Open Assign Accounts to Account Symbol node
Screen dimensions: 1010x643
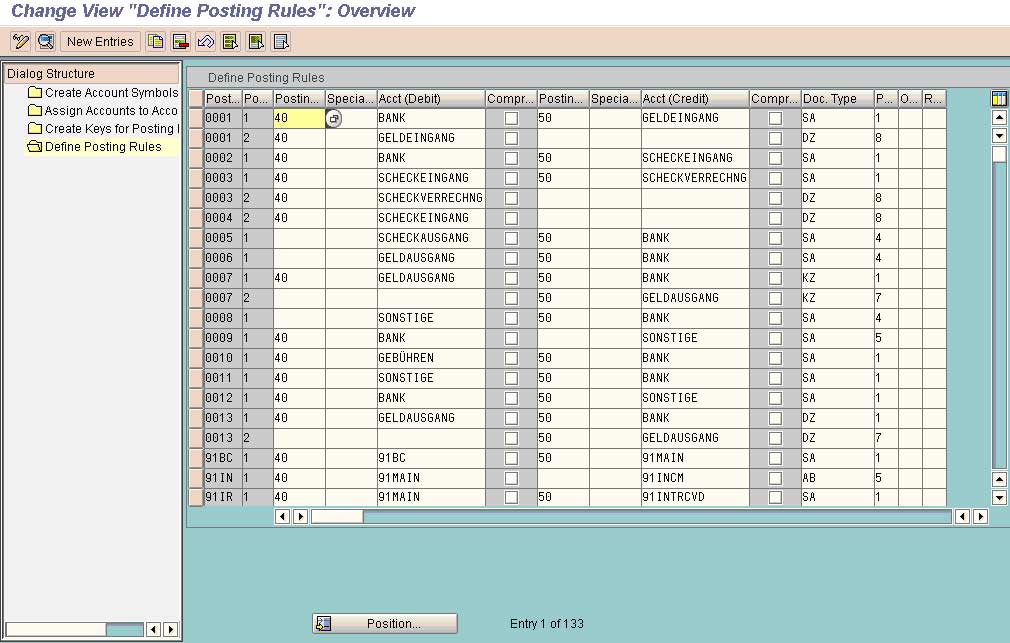point(111,111)
